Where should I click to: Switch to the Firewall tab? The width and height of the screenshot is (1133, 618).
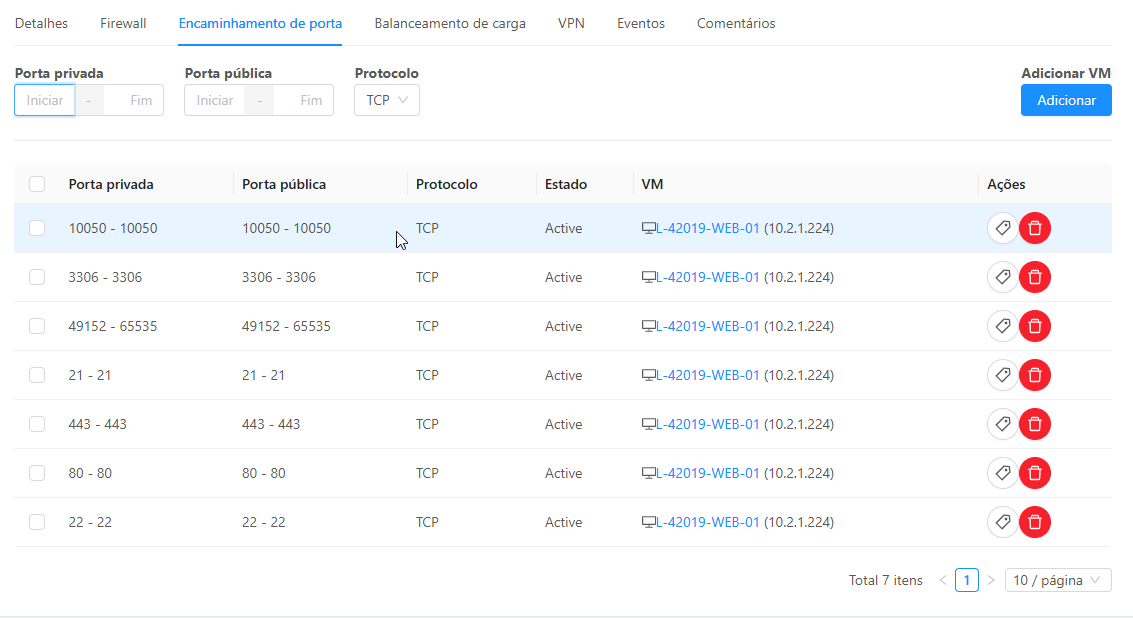coord(123,23)
